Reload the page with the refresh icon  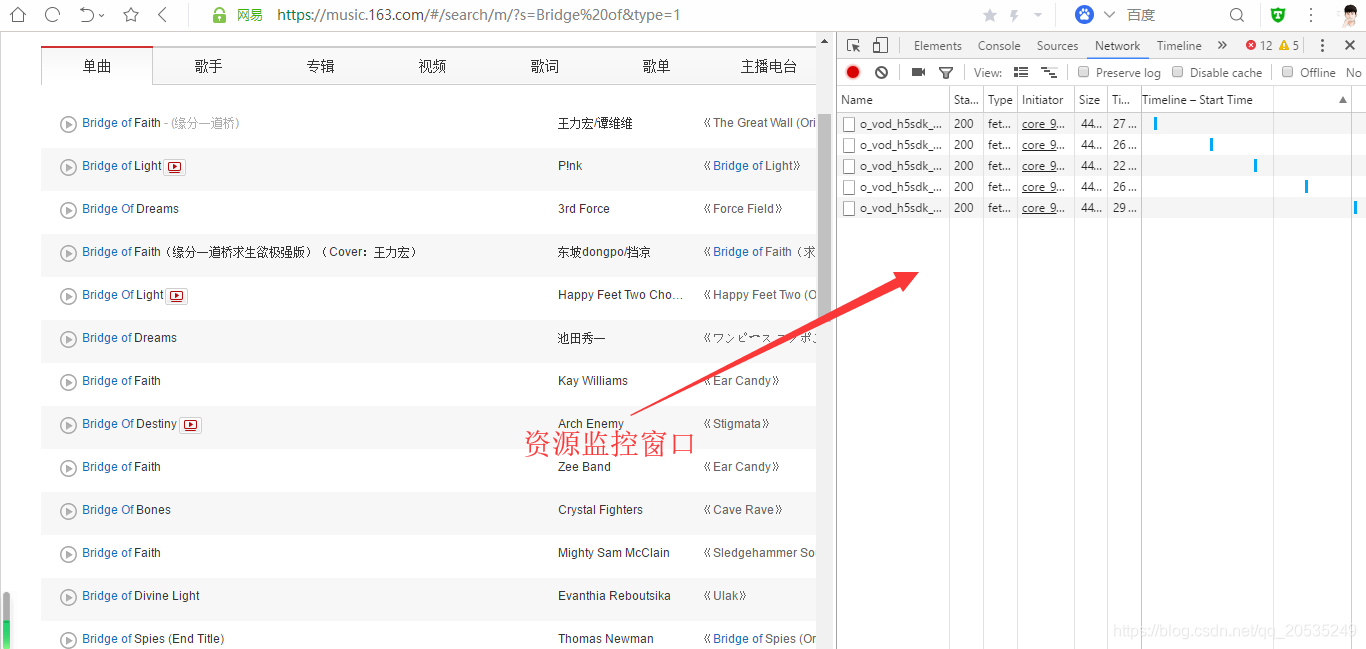pos(53,15)
